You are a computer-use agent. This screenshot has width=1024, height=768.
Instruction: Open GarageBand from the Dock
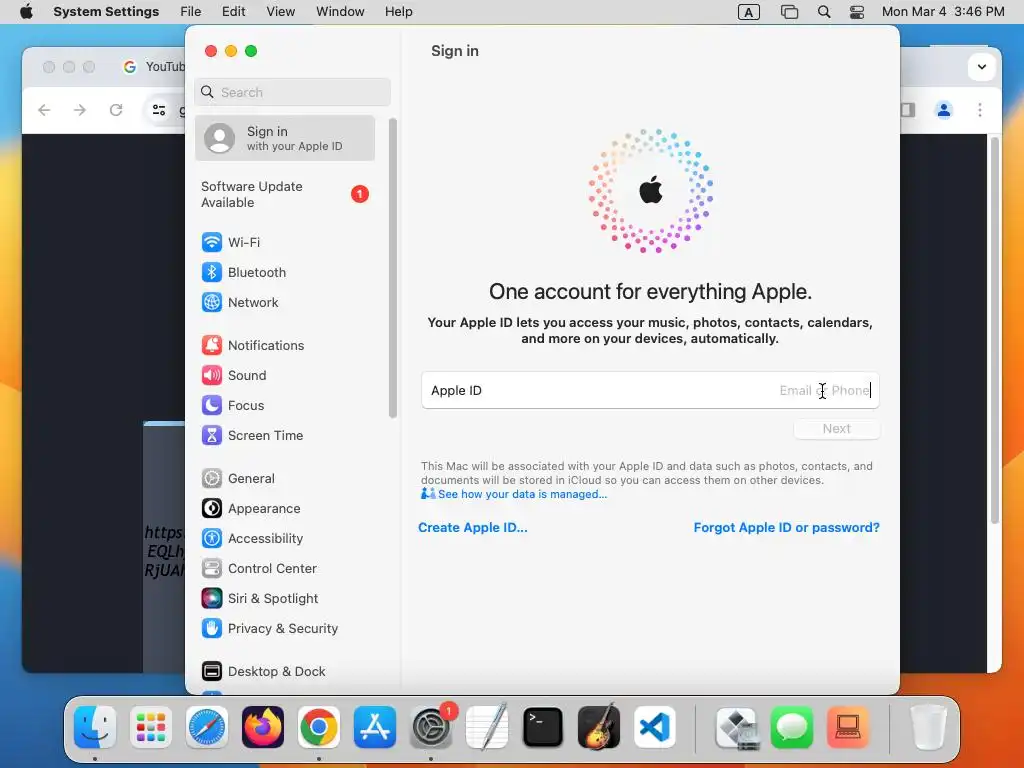tap(598, 727)
